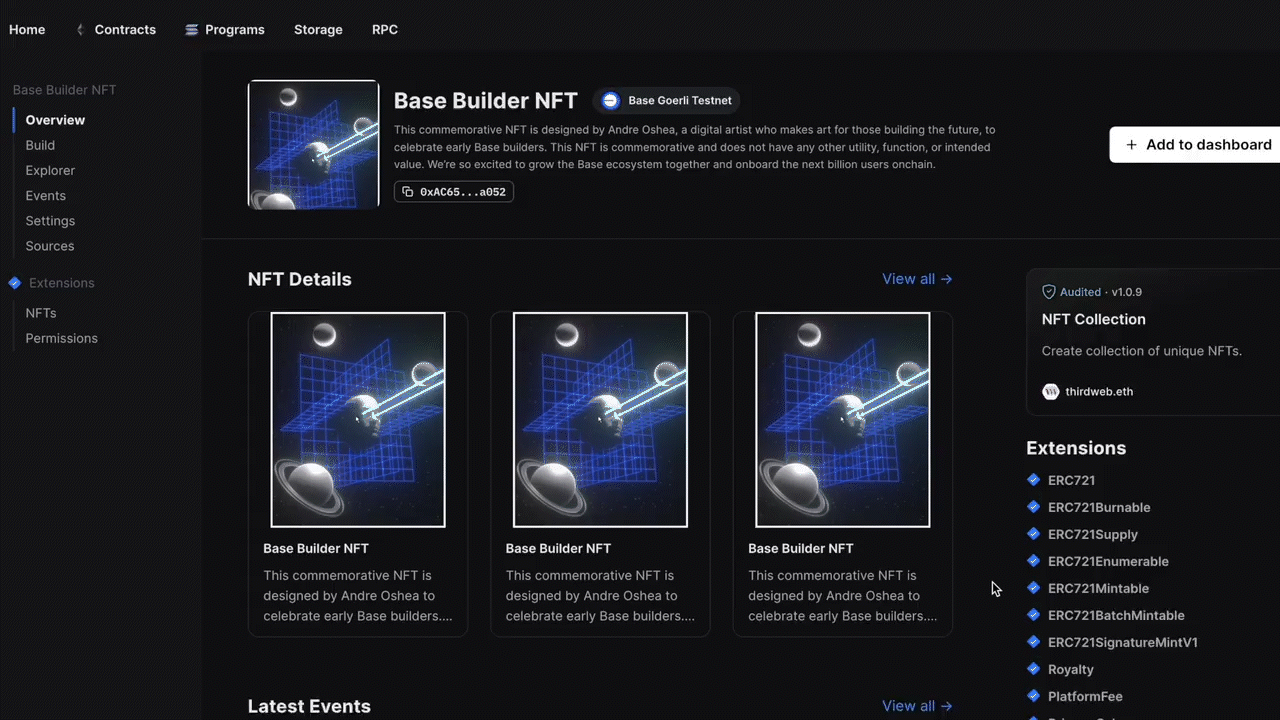Click the diamond icon next to ERC721Mintable
The width and height of the screenshot is (1280, 720).
click(x=1034, y=588)
